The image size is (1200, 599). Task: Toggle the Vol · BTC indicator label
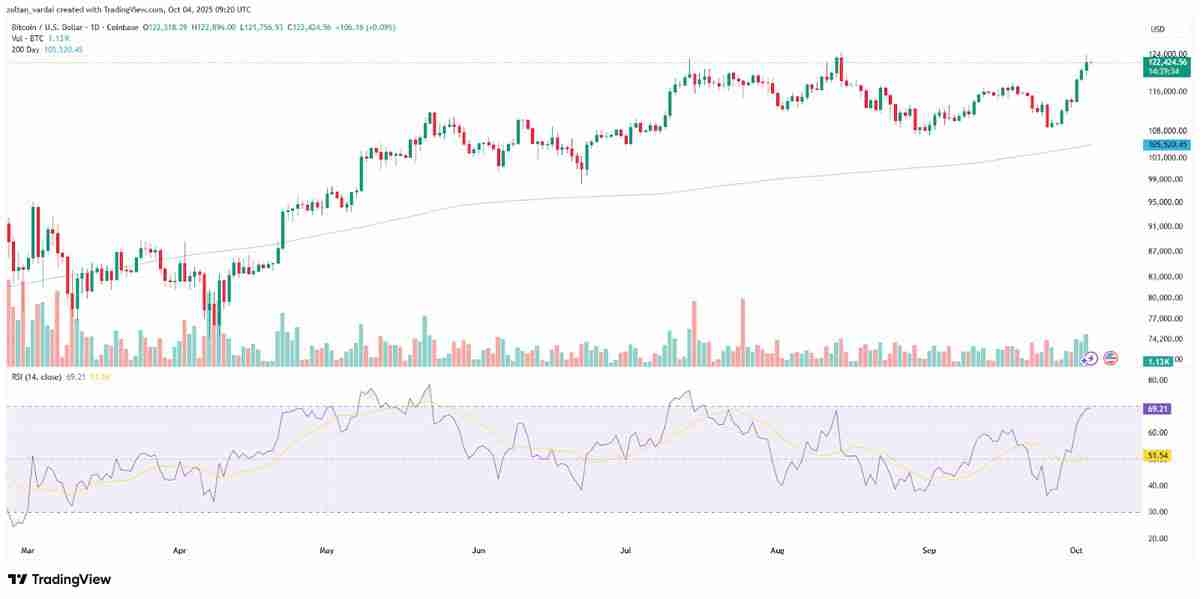tap(26, 38)
